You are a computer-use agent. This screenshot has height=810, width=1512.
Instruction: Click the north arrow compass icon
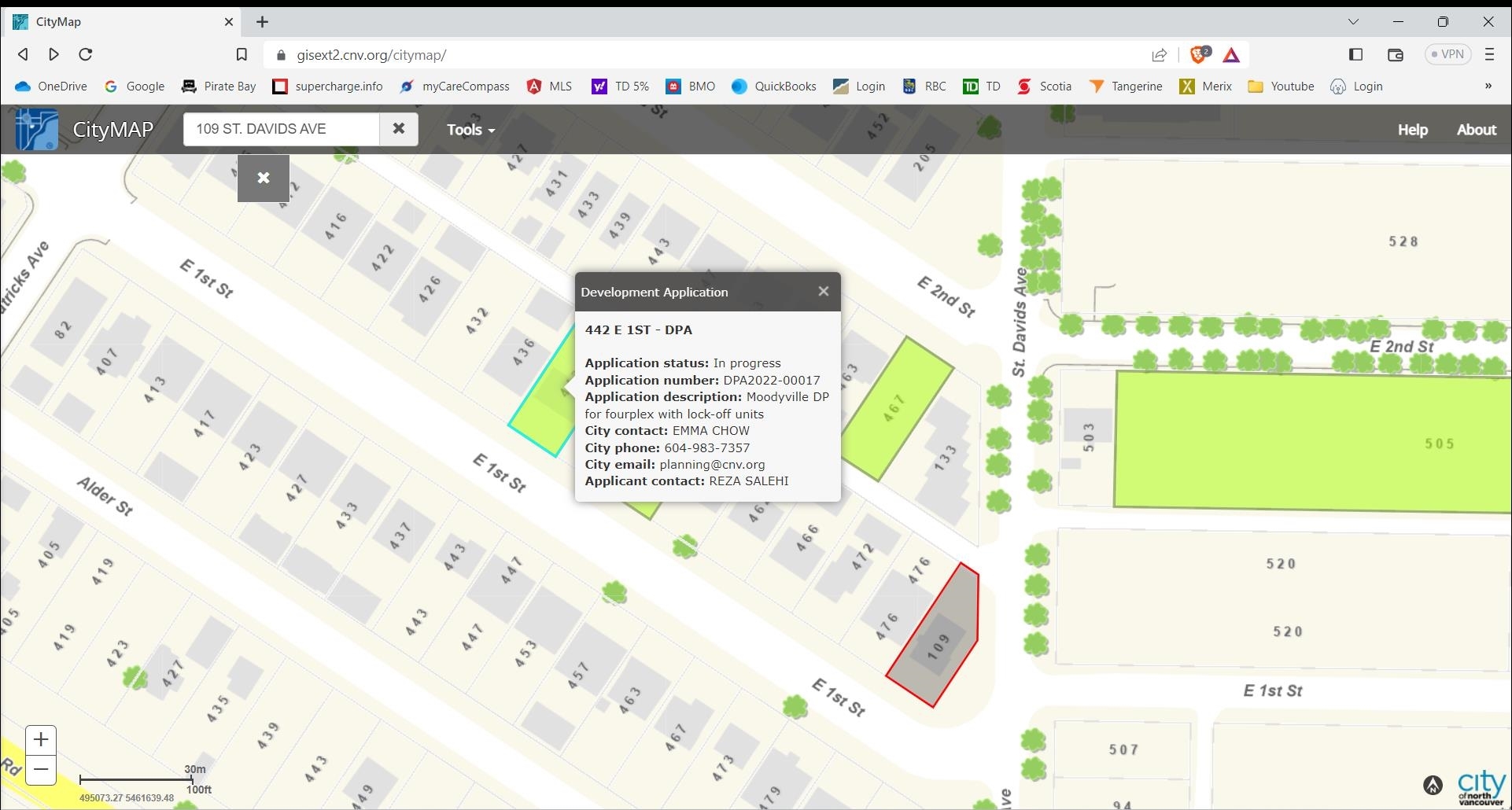pos(1433,785)
